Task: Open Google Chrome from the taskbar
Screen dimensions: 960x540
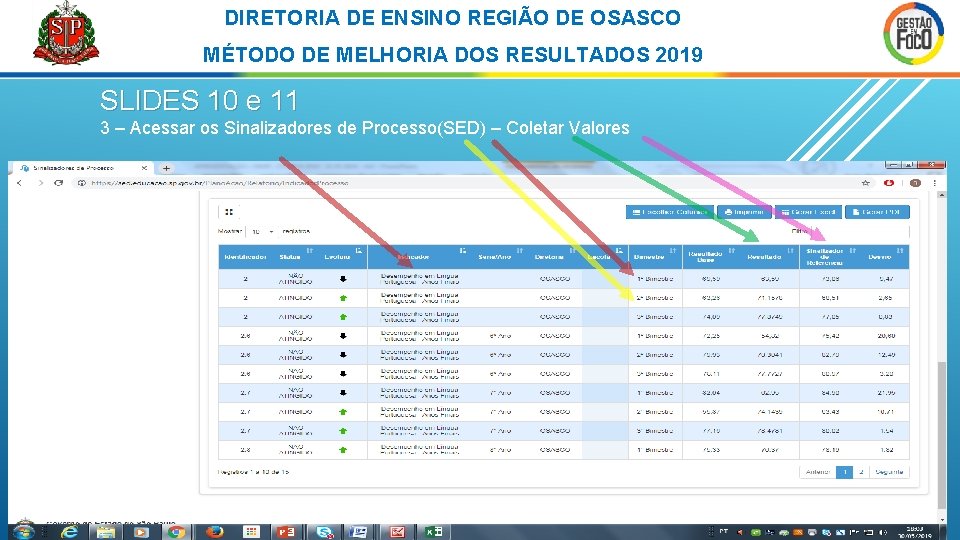Action: 177,531
